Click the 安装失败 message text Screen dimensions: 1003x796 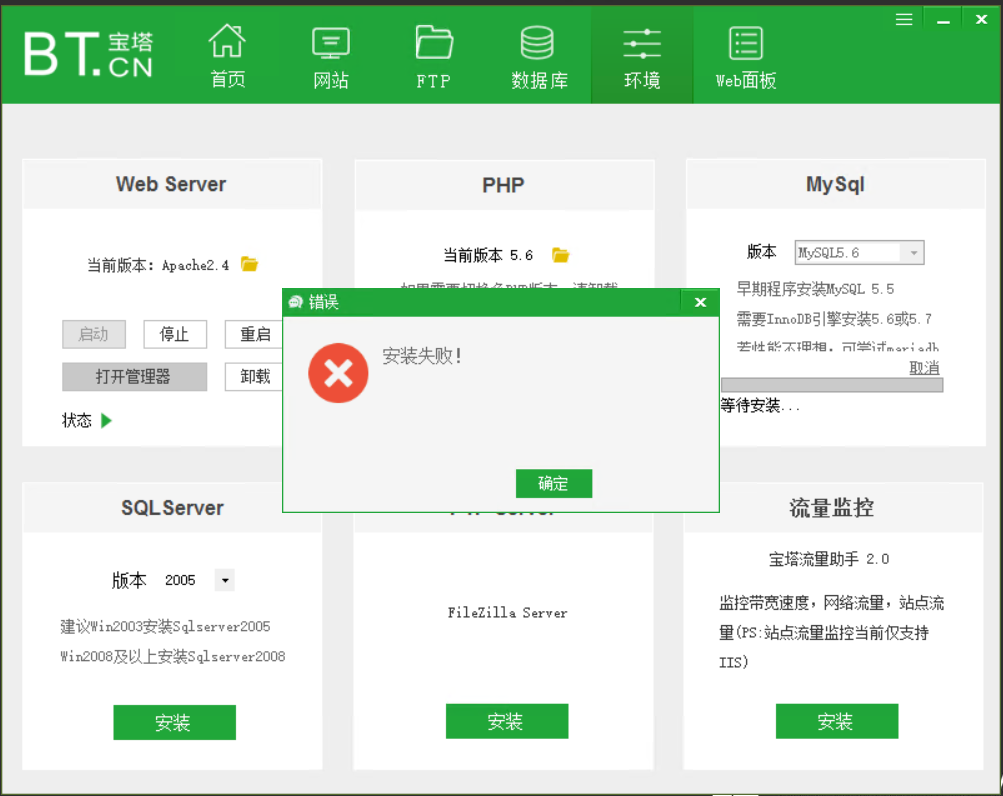pos(422,356)
